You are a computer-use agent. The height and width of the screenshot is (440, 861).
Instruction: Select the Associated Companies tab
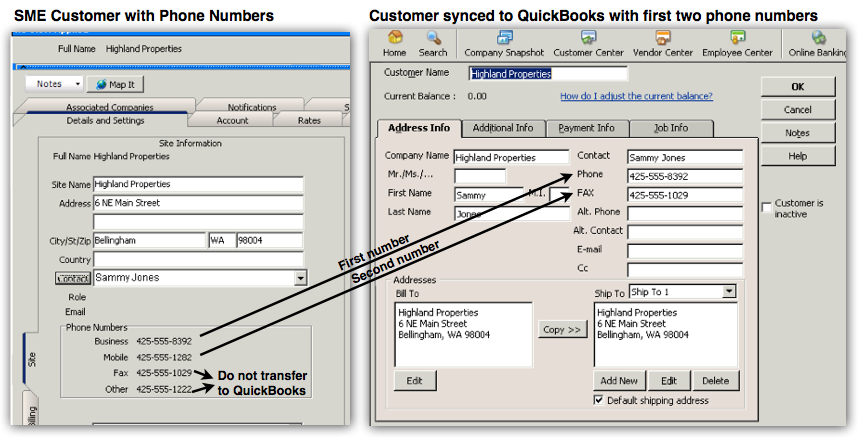click(109, 106)
